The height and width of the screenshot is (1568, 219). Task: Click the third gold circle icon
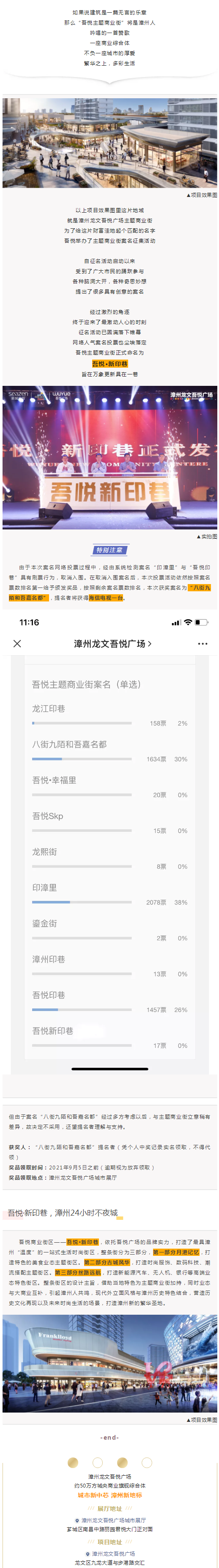122,1462
